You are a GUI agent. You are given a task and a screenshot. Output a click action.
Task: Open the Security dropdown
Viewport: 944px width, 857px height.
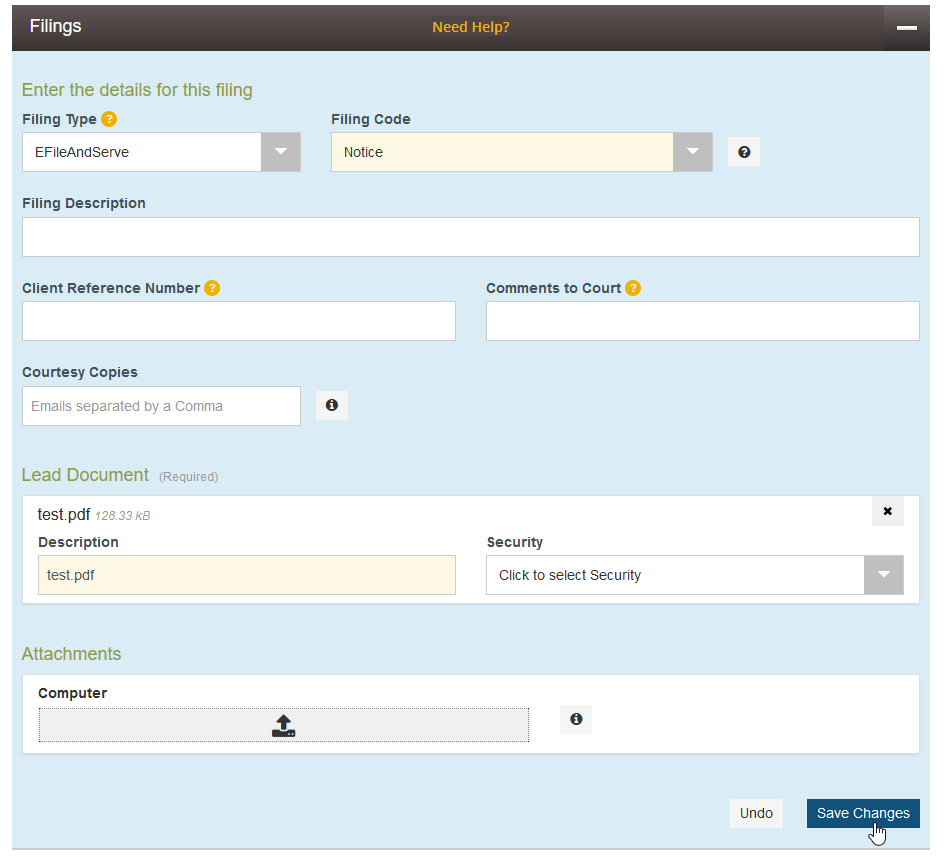pos(883,575)
